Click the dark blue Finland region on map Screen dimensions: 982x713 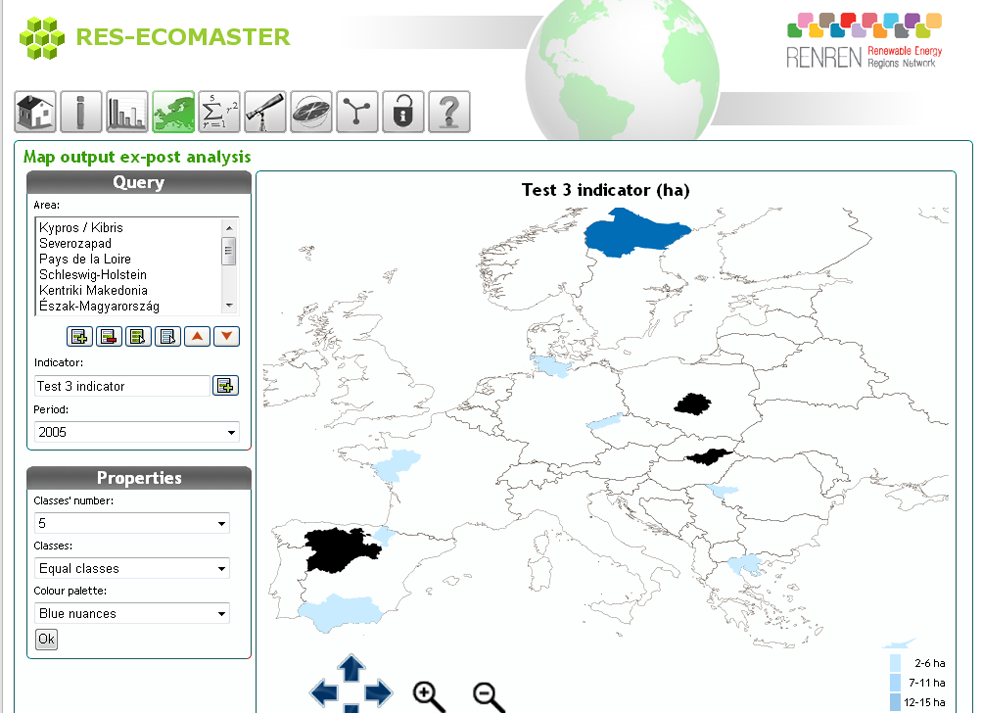point(633,235)
